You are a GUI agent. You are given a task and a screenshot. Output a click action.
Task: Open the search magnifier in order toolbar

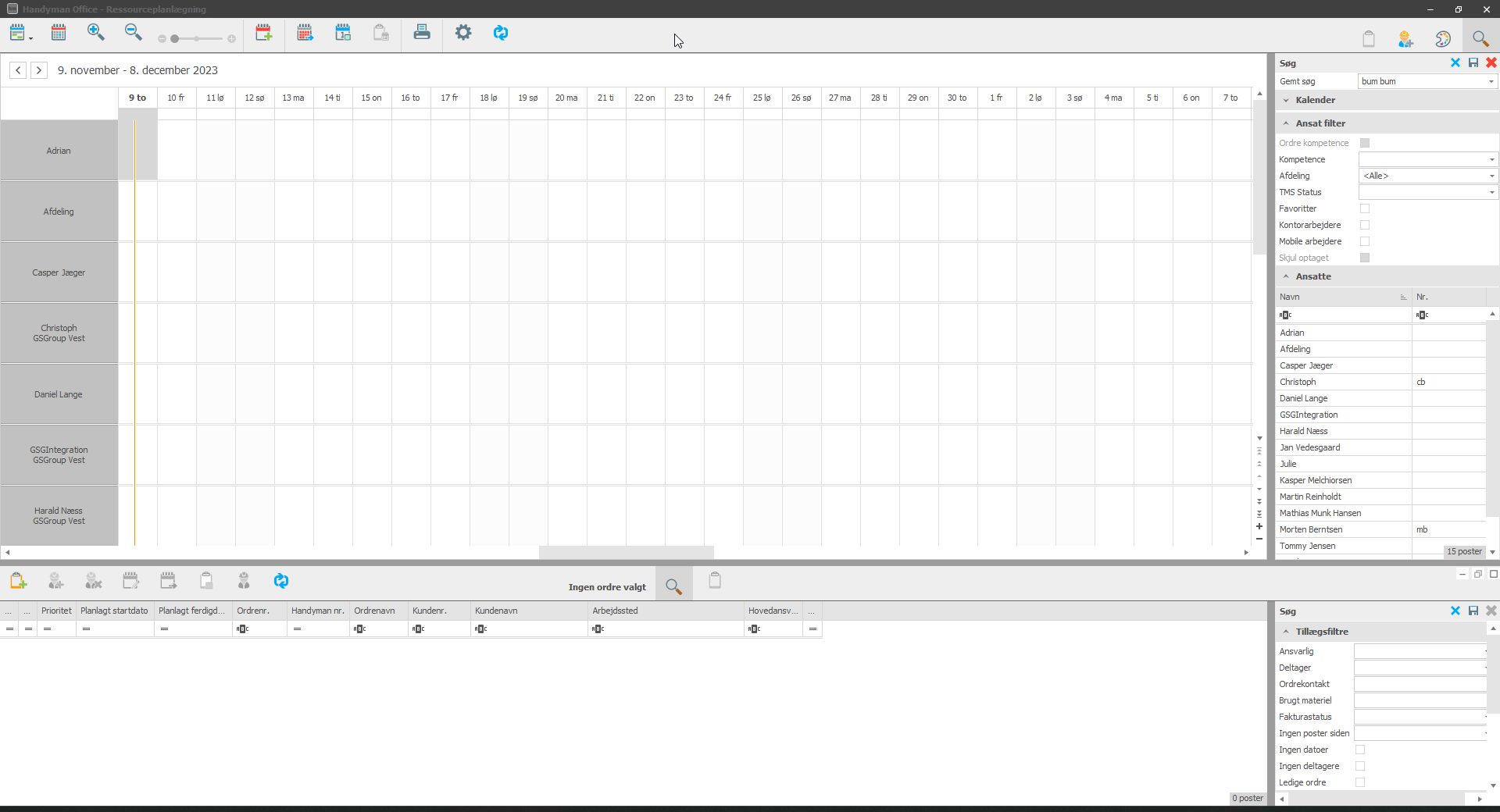673,582
